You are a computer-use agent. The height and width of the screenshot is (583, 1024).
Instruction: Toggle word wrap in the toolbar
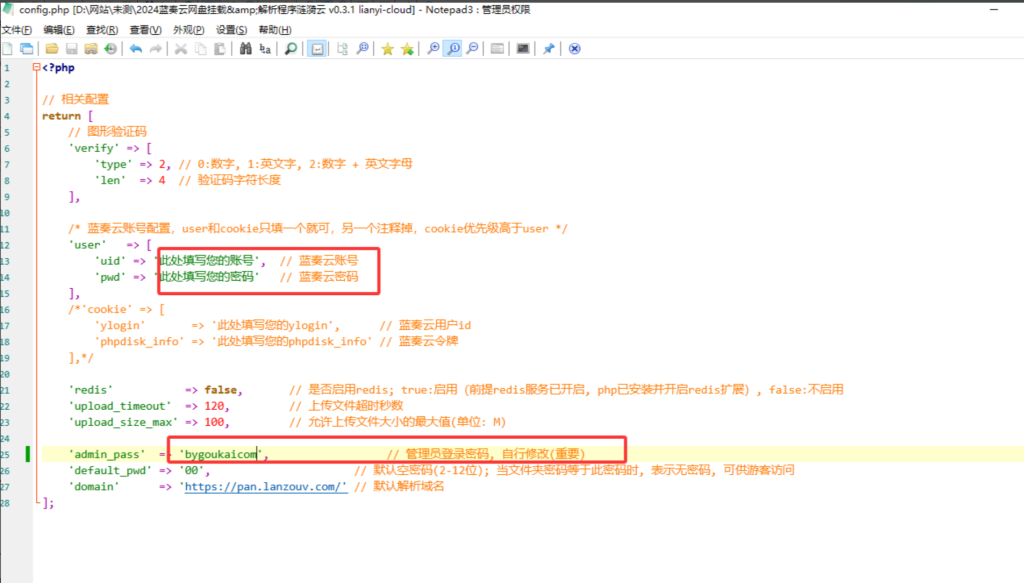point(316,48)
